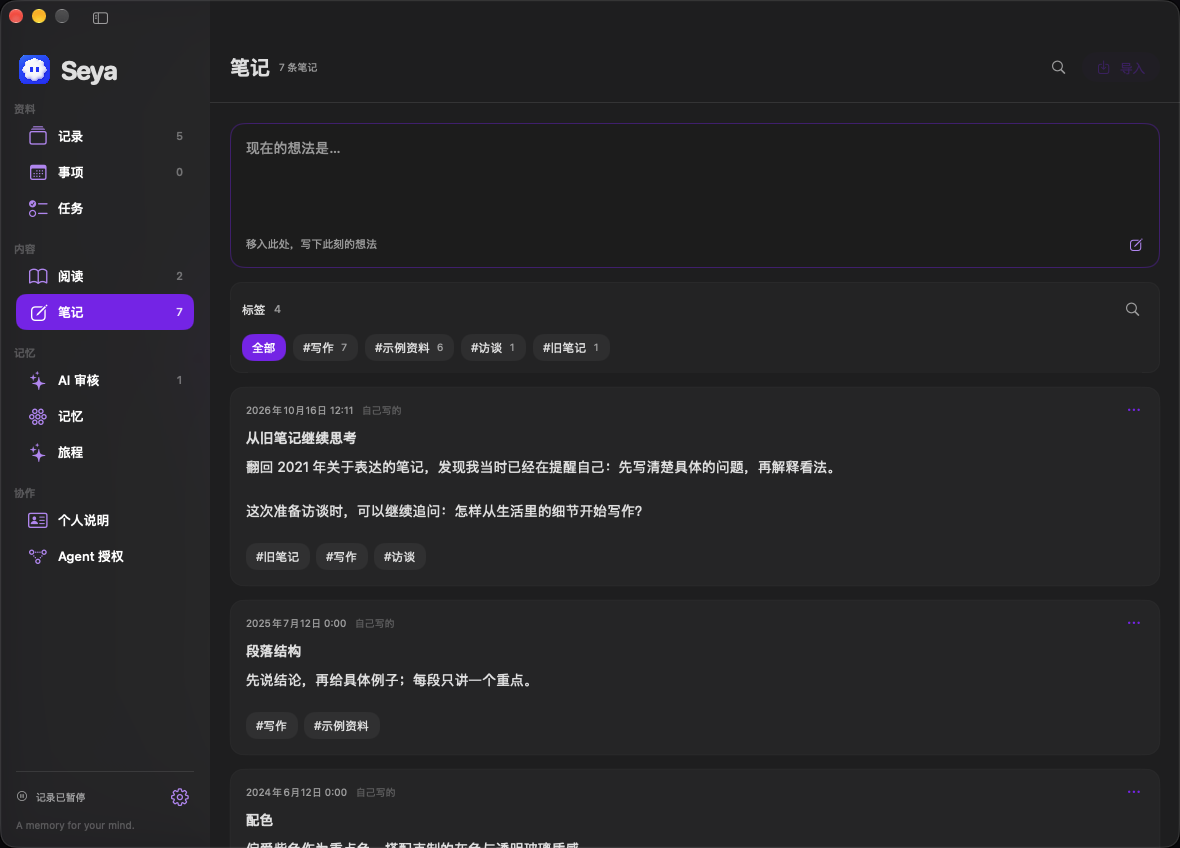The height and width of the screenshot is (848, 1180).
Task: Click the 记录已暂停 recording status
Action: [51, 797]
